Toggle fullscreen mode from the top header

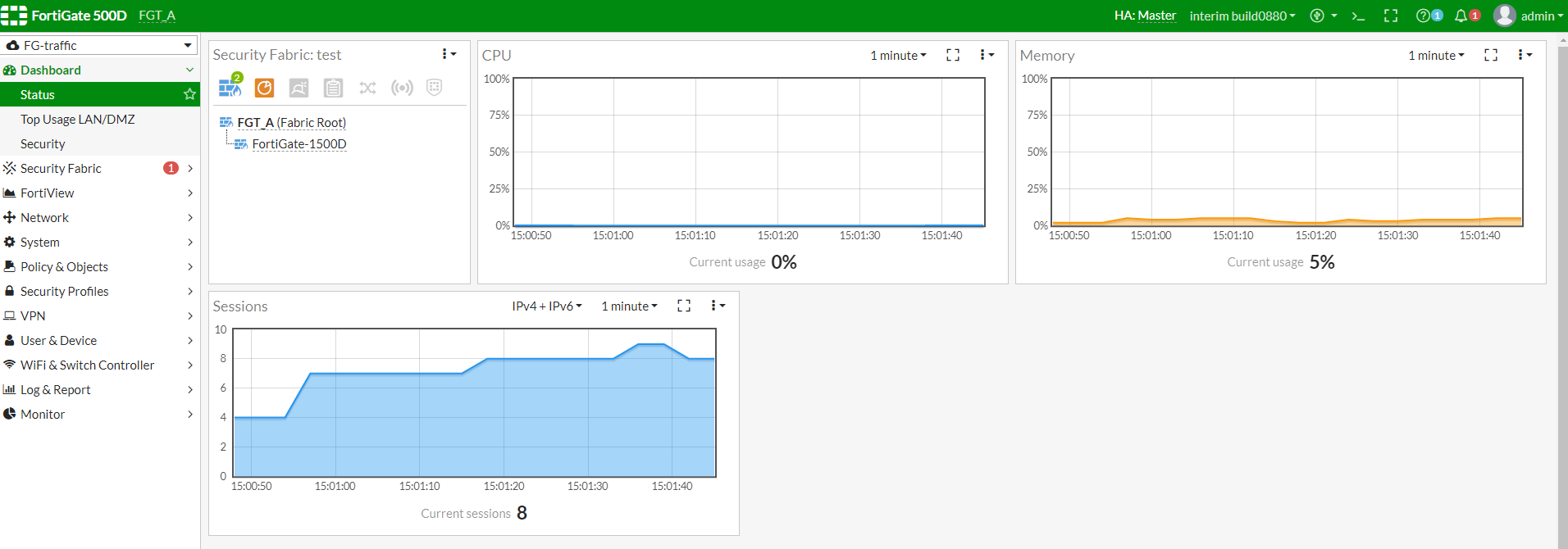coord(1391,16)
